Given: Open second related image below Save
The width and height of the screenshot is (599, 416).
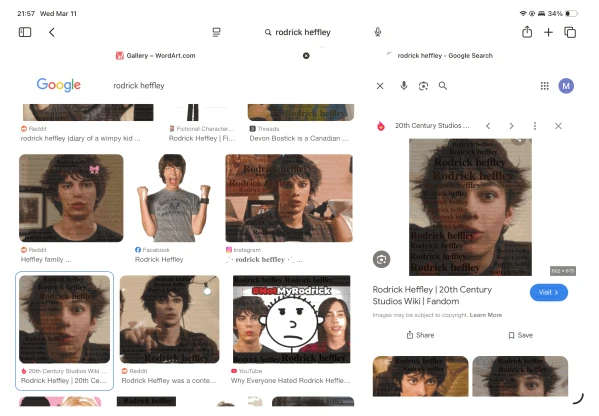Looking at the screenshot, I should (520, 376).
